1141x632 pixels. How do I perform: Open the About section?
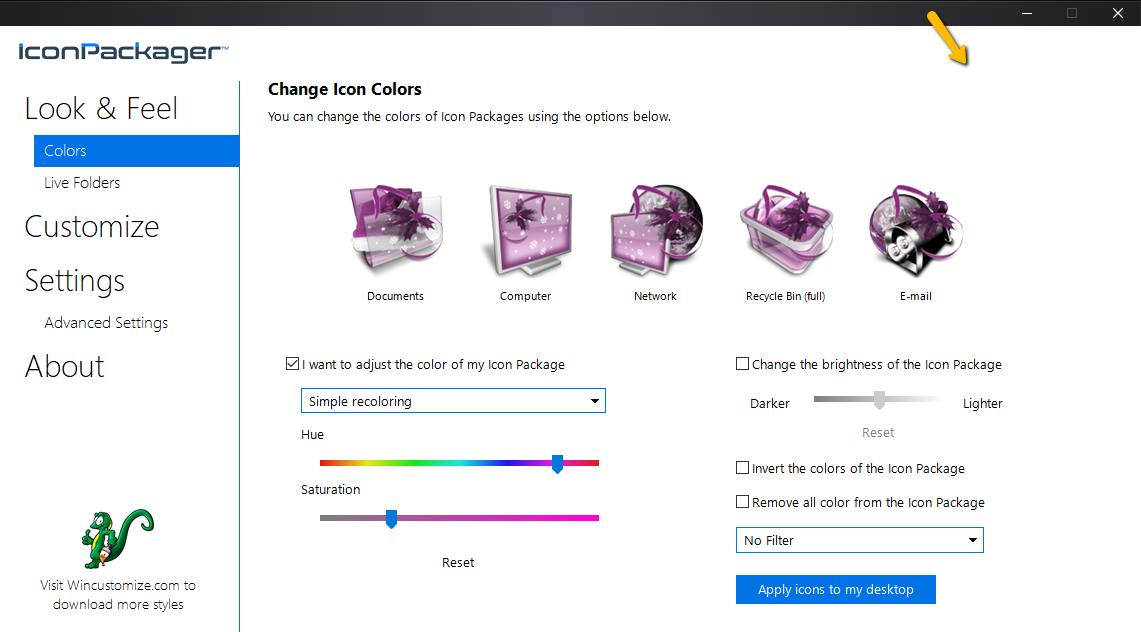click(x=65, y=367)
